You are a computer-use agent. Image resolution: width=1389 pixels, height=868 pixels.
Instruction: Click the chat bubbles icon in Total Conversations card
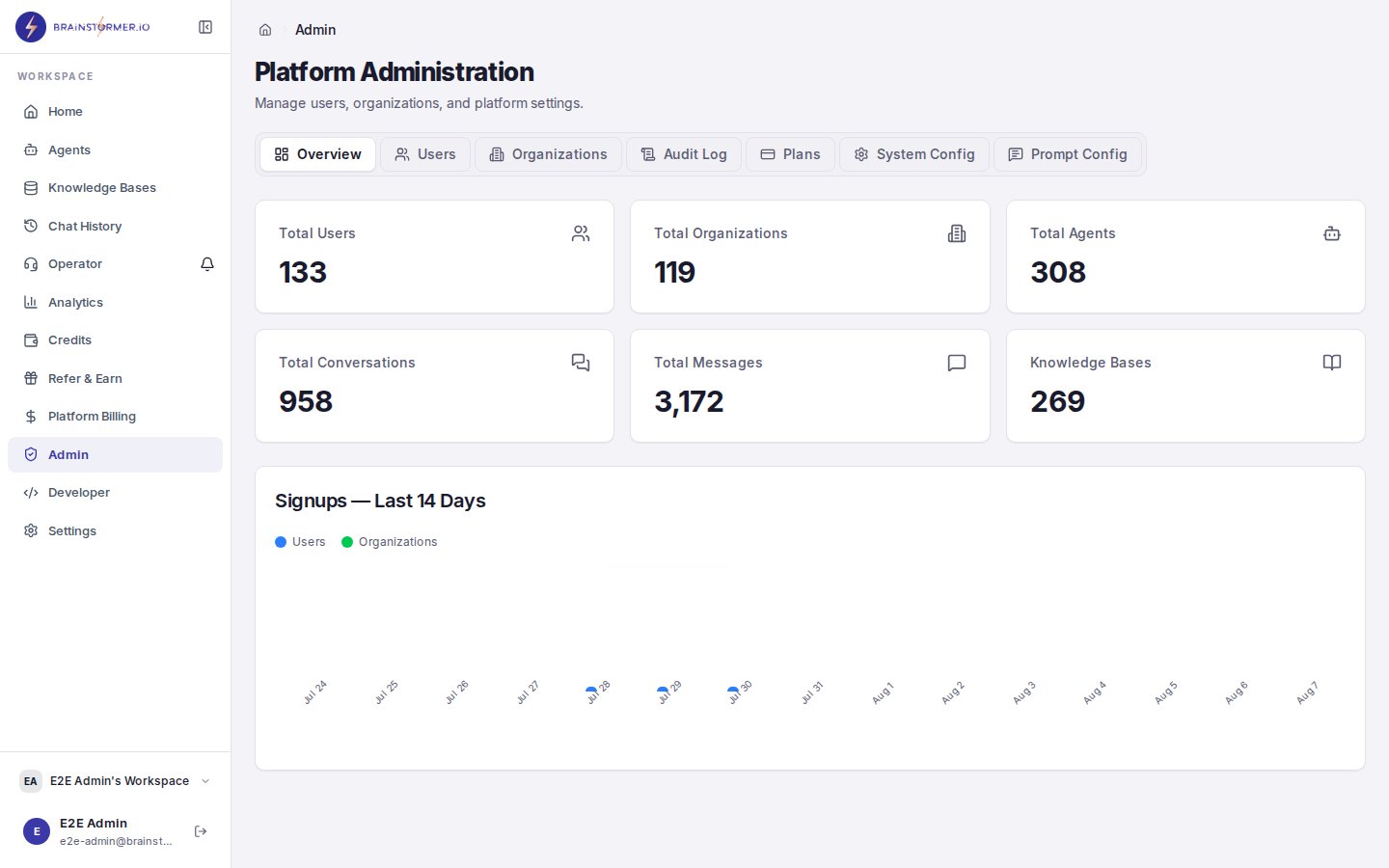(581, 363)
